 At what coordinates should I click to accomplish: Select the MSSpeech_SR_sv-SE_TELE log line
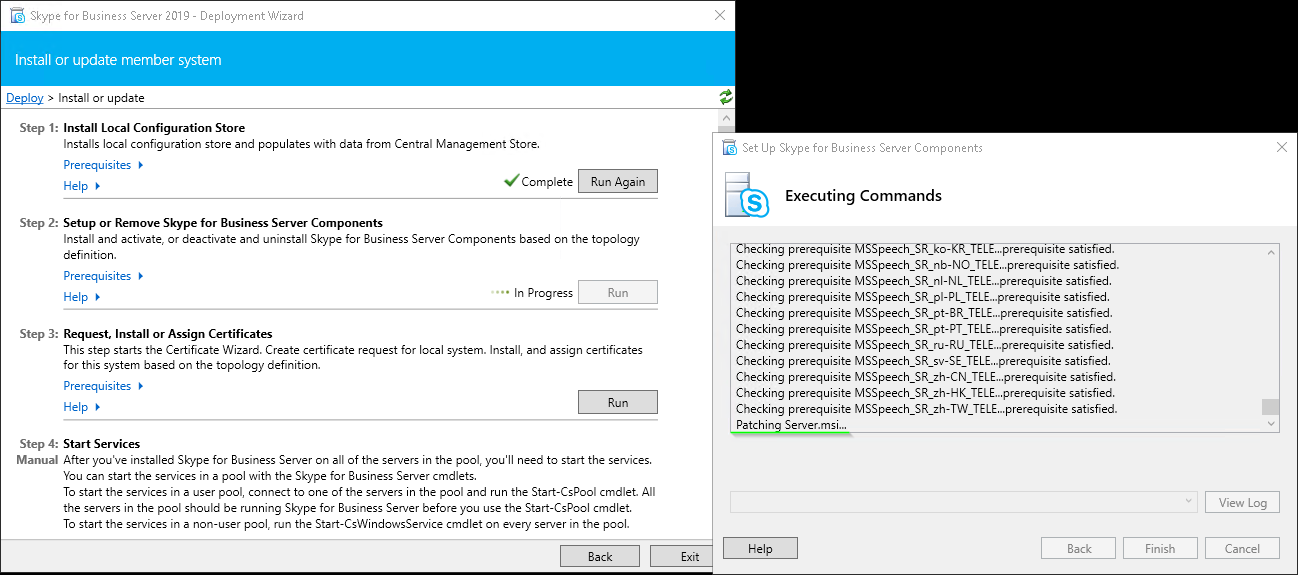(924, 361)
